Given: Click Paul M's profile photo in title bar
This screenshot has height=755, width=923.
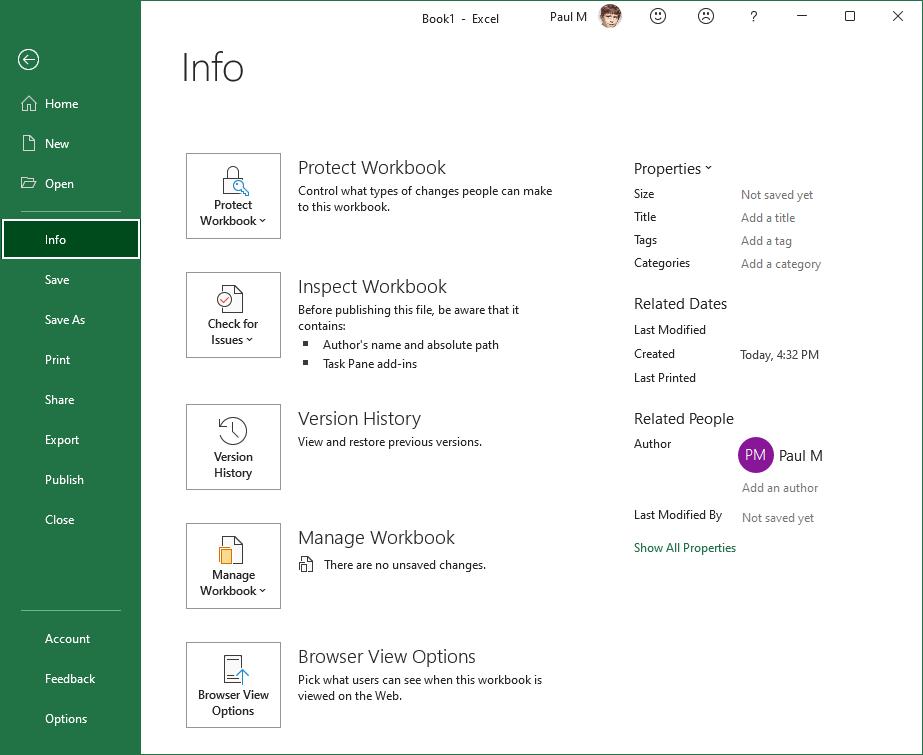Looking at the screenshot, I should pyautogui.click(x=610, y=16).
